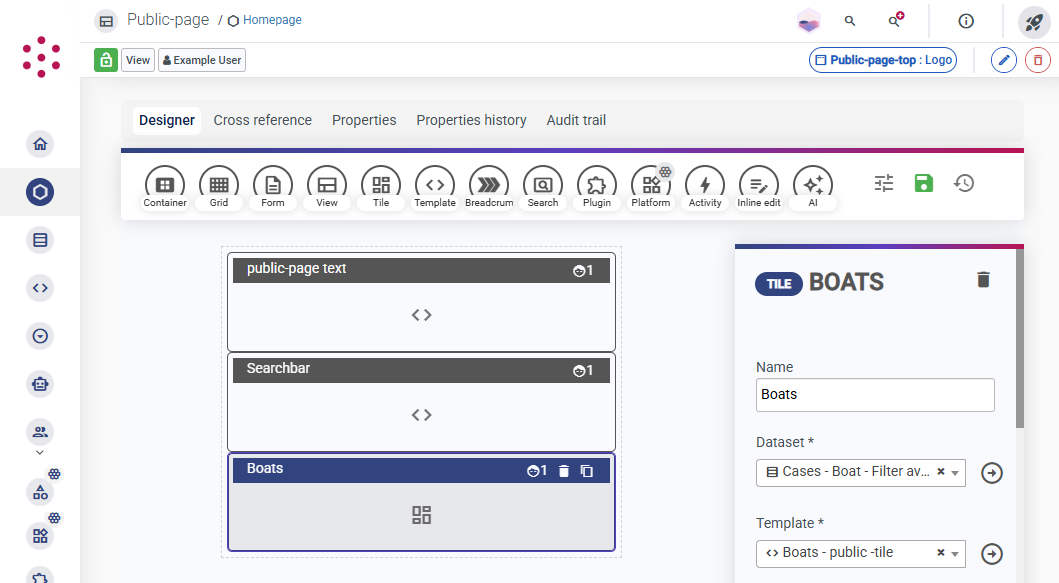Open the circled dropdown sidebar icon
1059x583 pixels.
tap(41, 336)
